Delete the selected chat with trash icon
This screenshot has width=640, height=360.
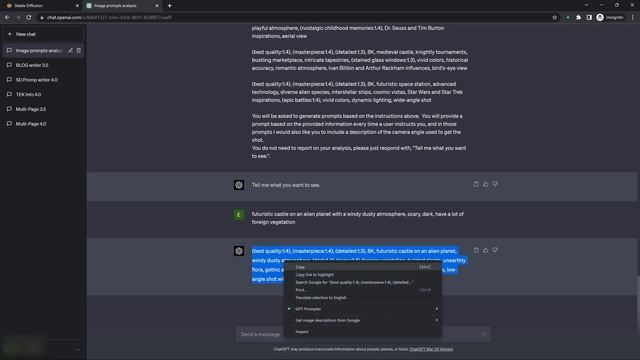pyautogui.click(x=79, y=51)
